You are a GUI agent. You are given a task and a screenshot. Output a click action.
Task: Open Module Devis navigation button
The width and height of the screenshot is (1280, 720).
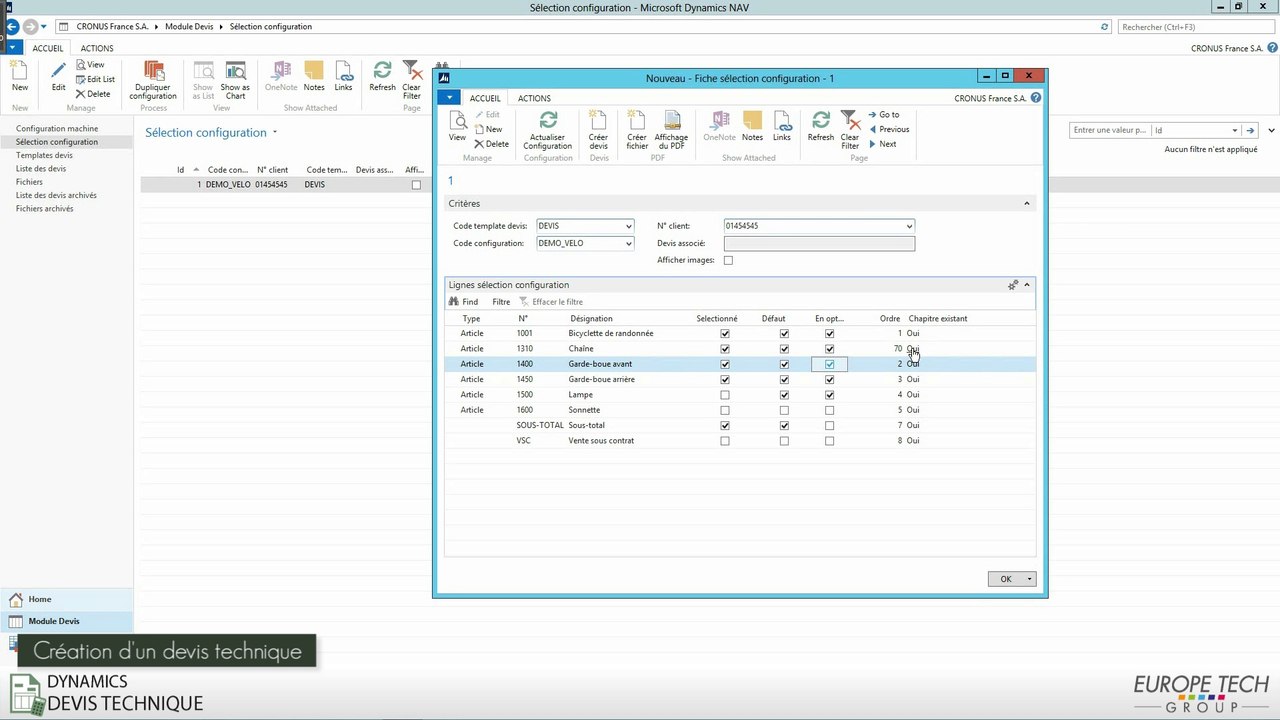66,621
